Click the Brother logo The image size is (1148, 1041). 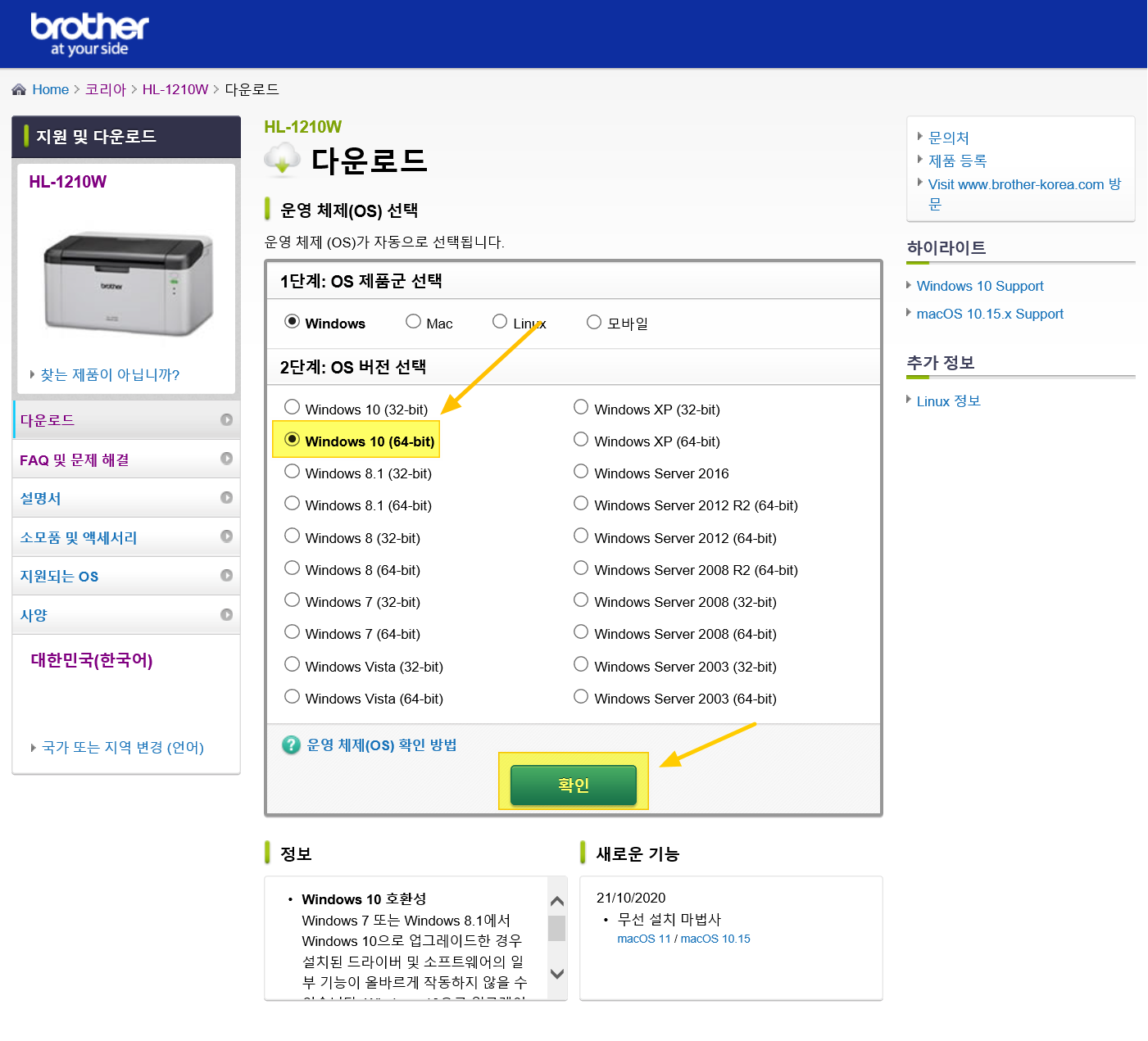[x=89, y=34]
